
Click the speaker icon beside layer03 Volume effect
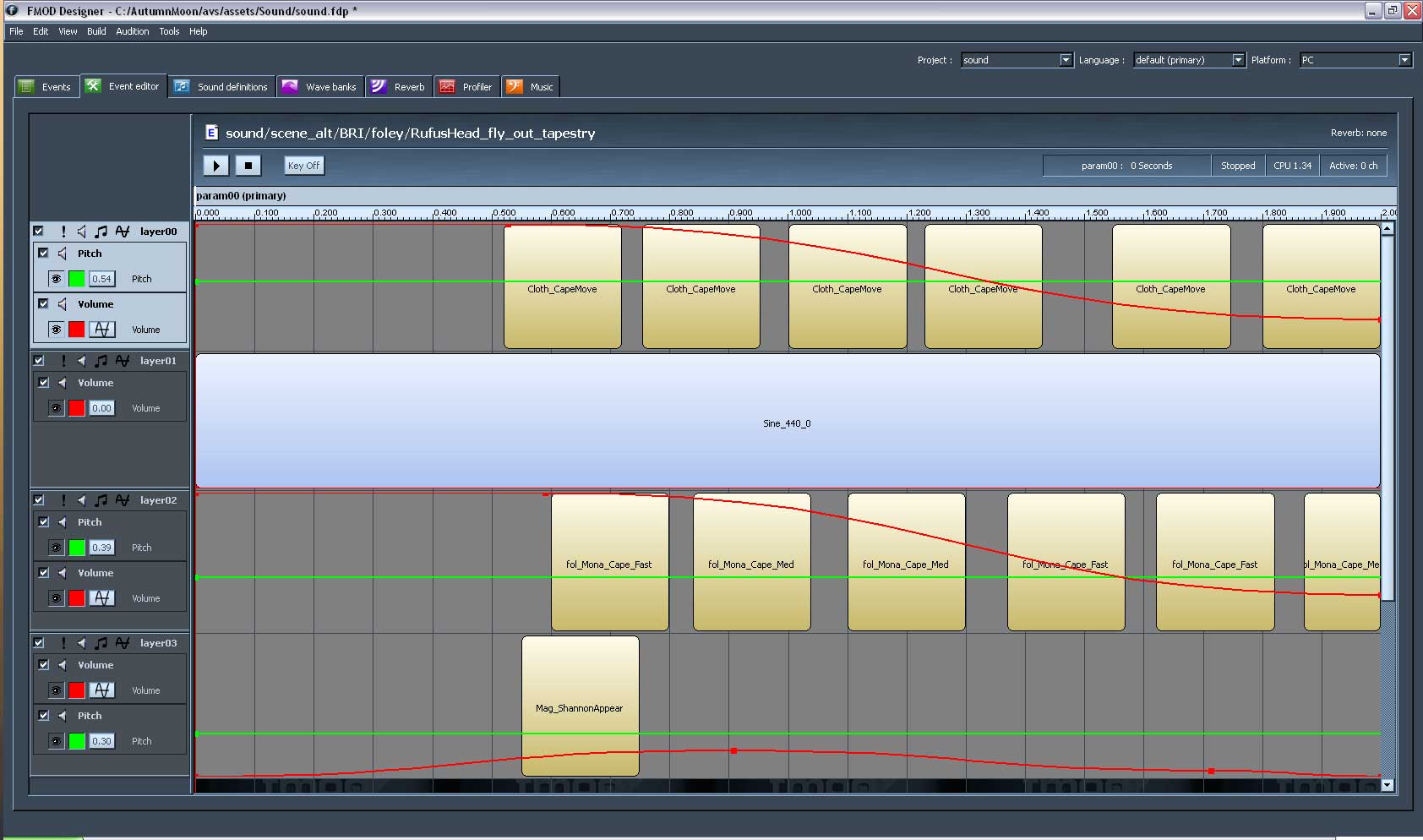tap(62, 665)
